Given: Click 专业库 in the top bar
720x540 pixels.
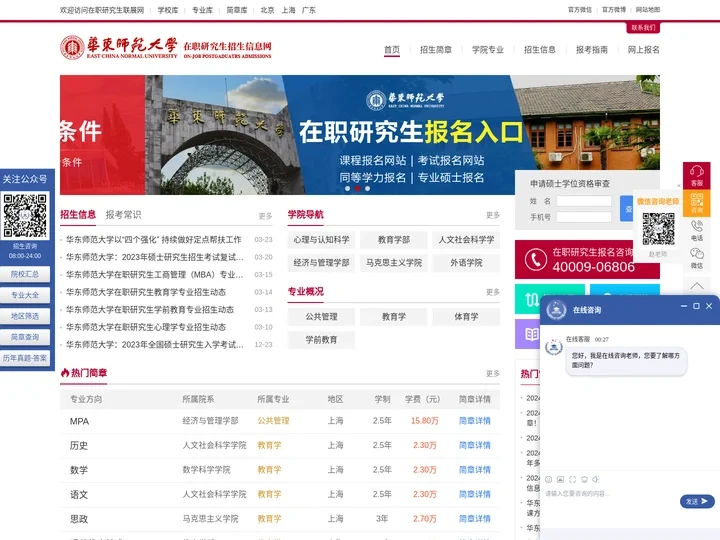Looking at the screenshot, I should (202, 10).
